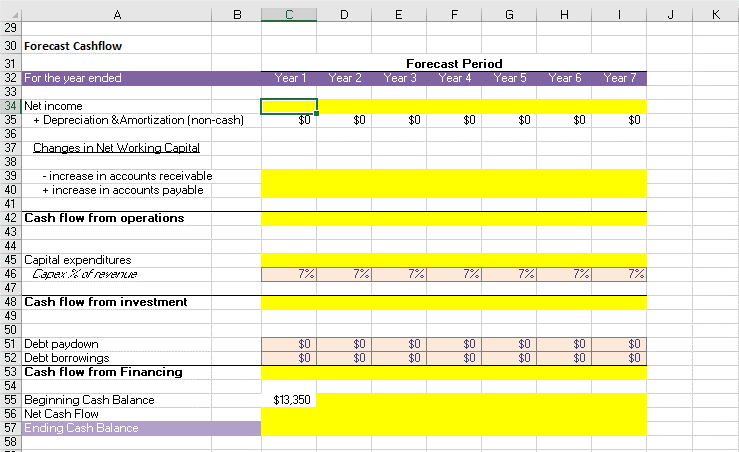Viewport: 739px width, 452px height.
Task: Click Debt borrowings Year 2 $0 cell
Action: click(x=344, y=358)
